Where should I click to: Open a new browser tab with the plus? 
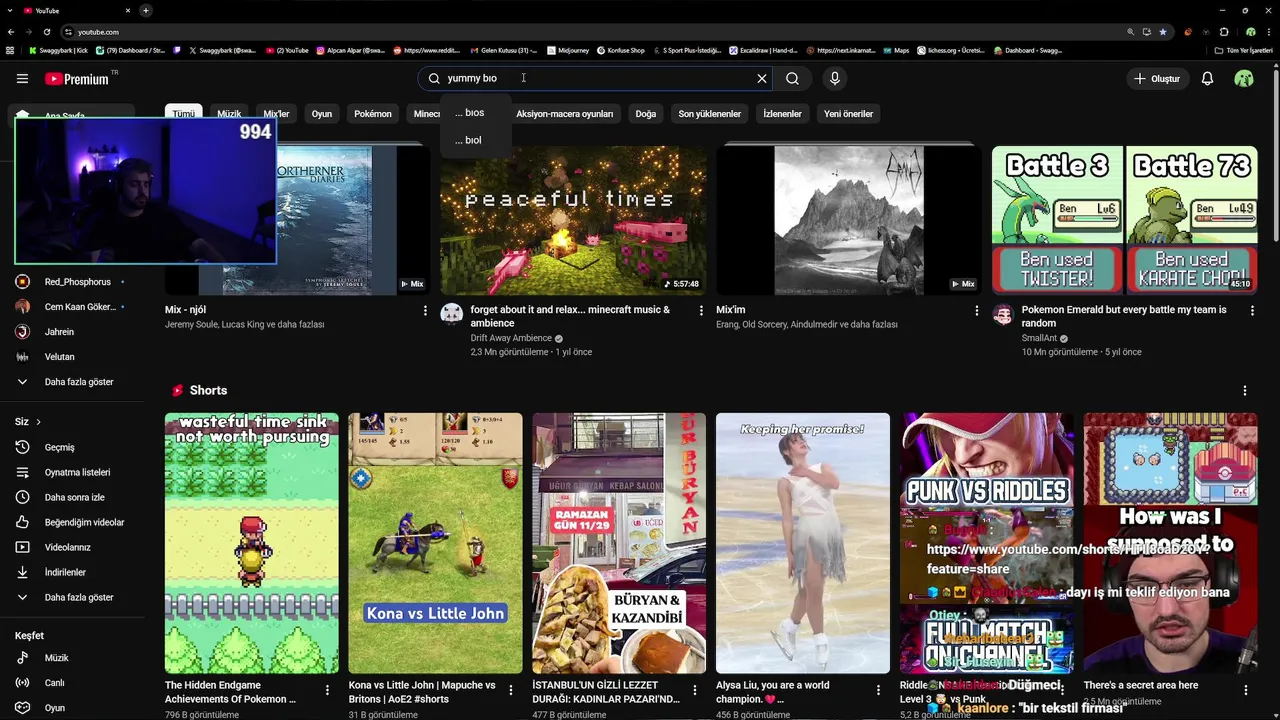coord(145,10)
